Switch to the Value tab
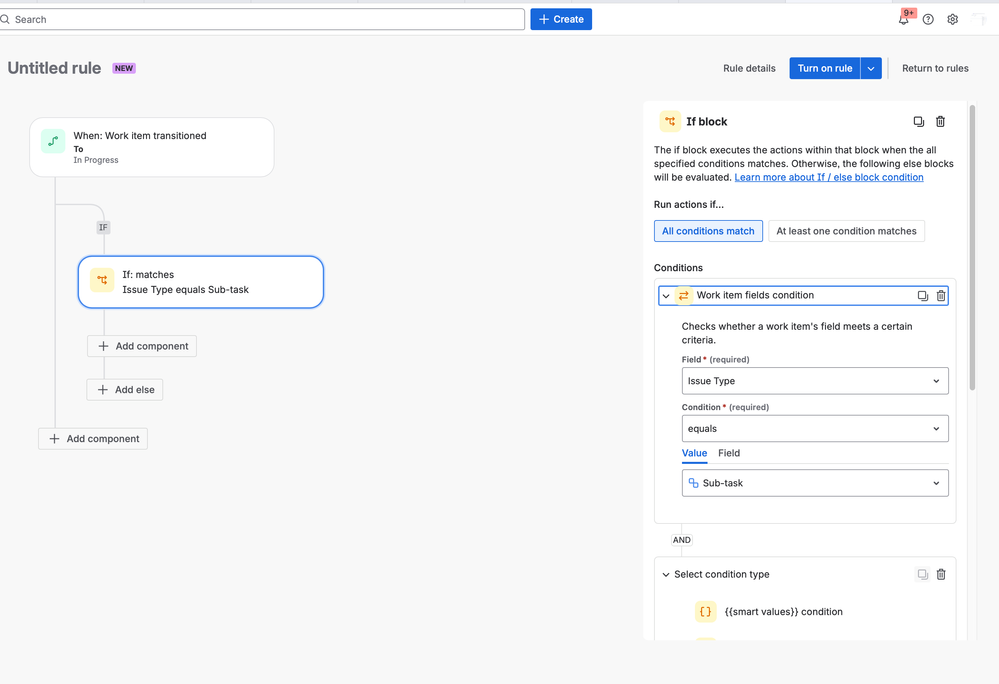 tap(694, 453)
